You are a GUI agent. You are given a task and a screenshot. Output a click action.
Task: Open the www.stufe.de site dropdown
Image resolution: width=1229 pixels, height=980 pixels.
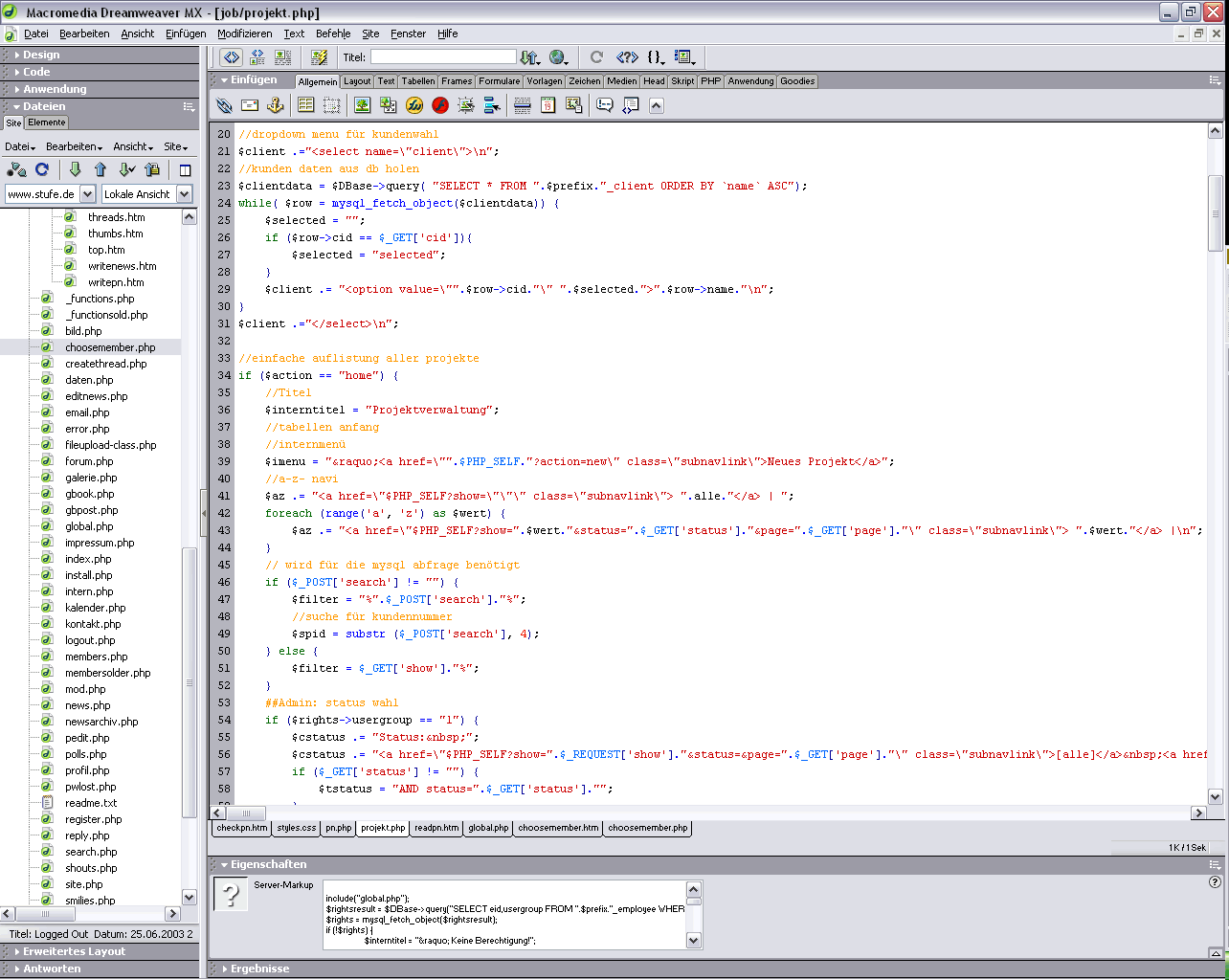[x=87, y=194]
